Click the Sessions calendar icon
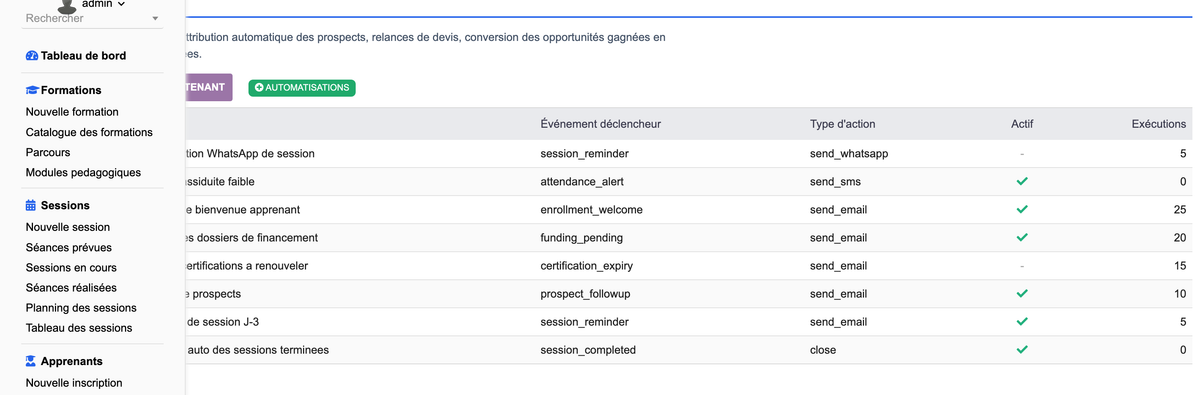 pos(31,206)
